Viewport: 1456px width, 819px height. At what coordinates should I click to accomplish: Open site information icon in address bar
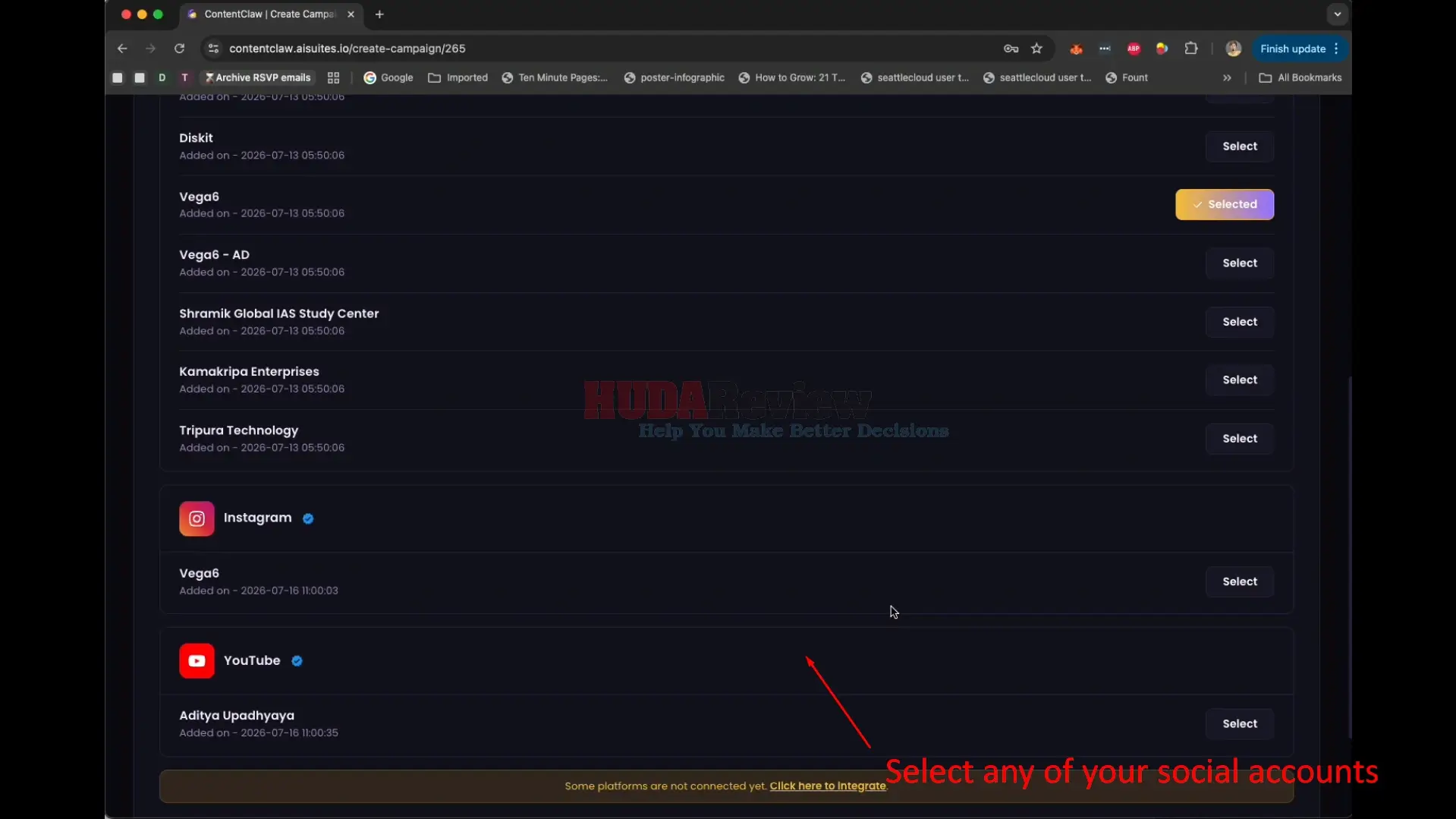[213, 49]
